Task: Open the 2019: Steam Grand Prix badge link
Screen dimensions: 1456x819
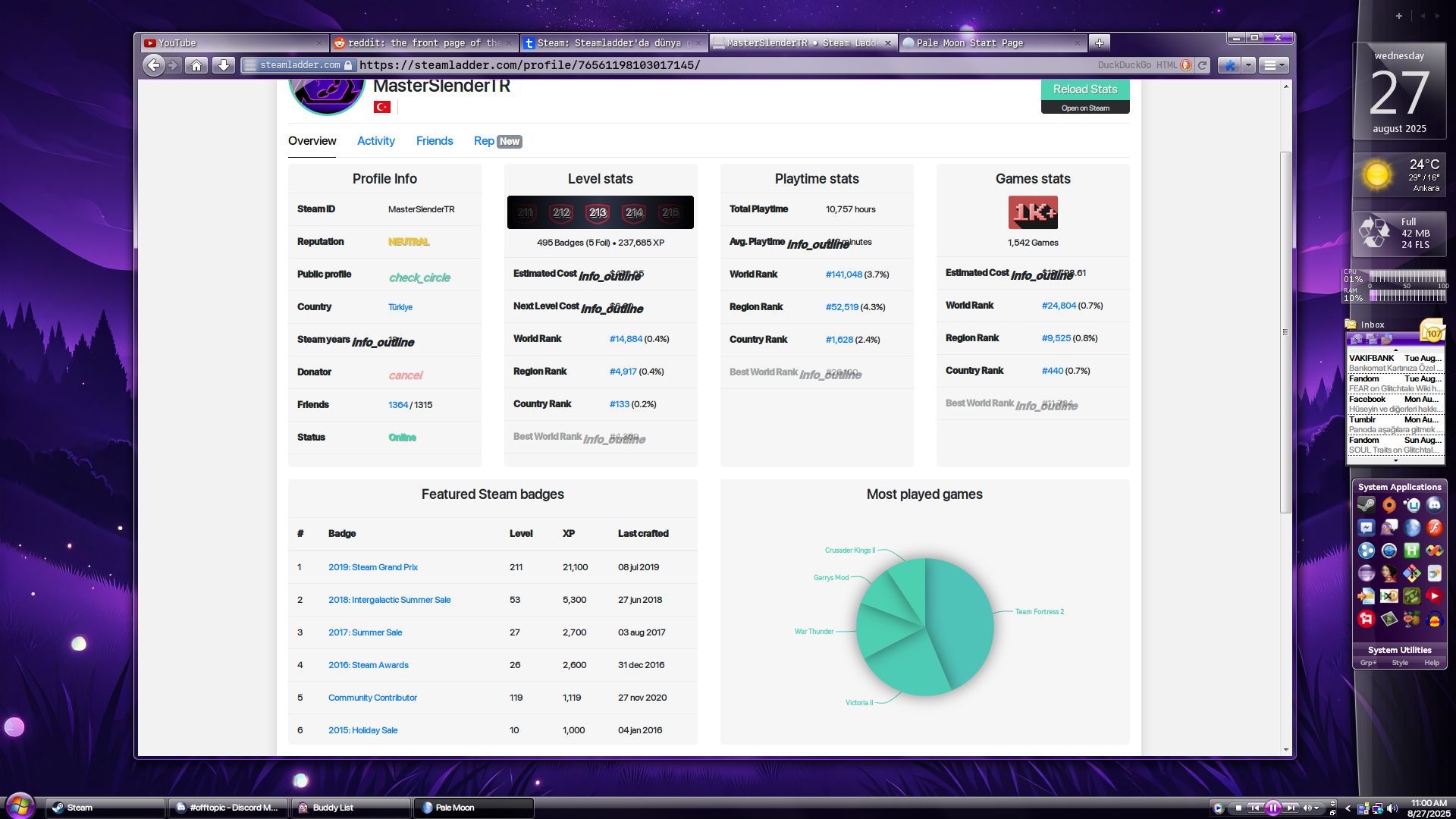Action: pos(373,567)
